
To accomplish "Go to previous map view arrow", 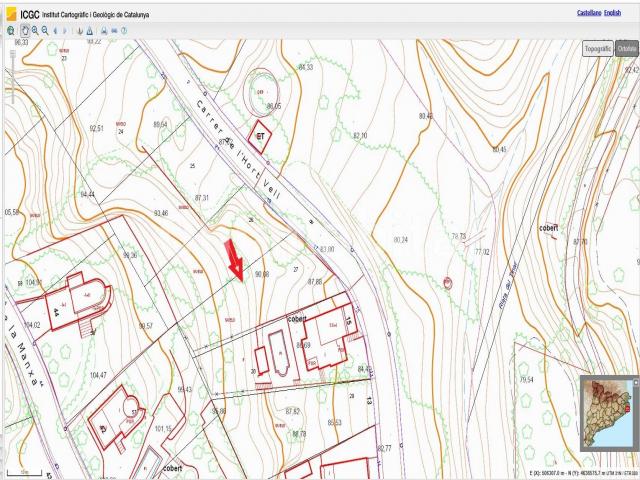I will (x=55, y=31).
